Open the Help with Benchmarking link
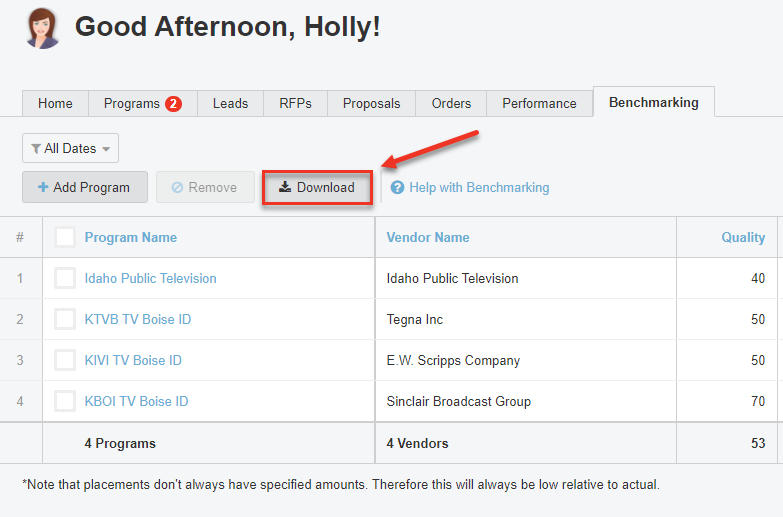783x517 pixels. click(479, 187)
